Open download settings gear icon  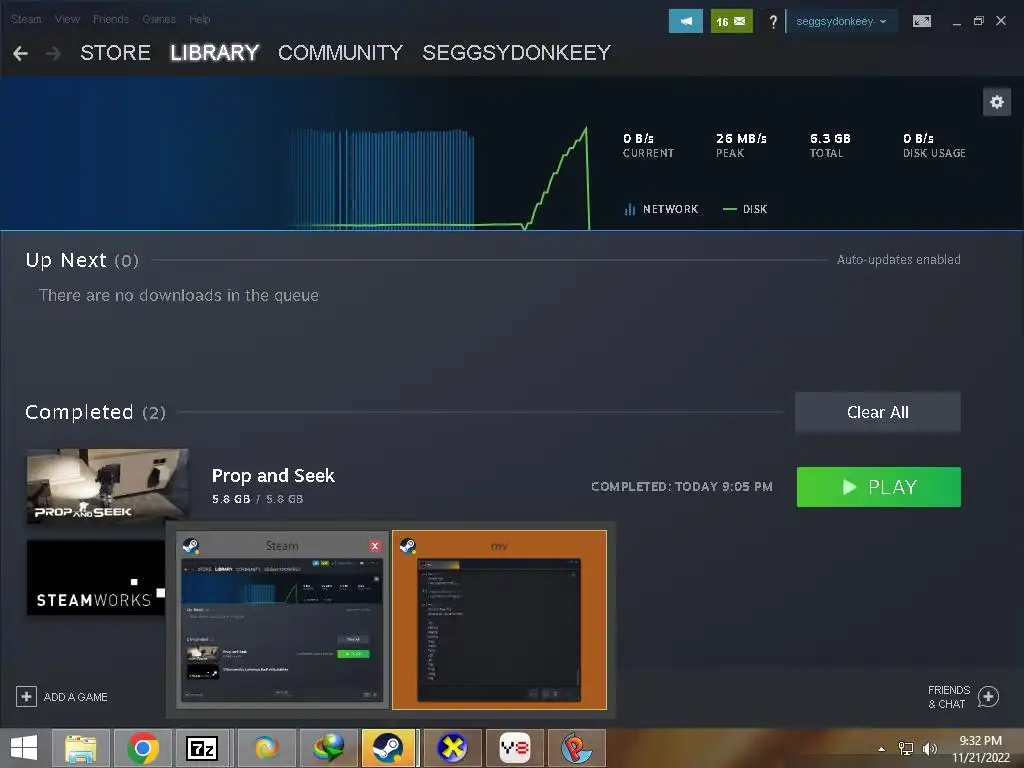pyautogui.click(x=997, y=102)
